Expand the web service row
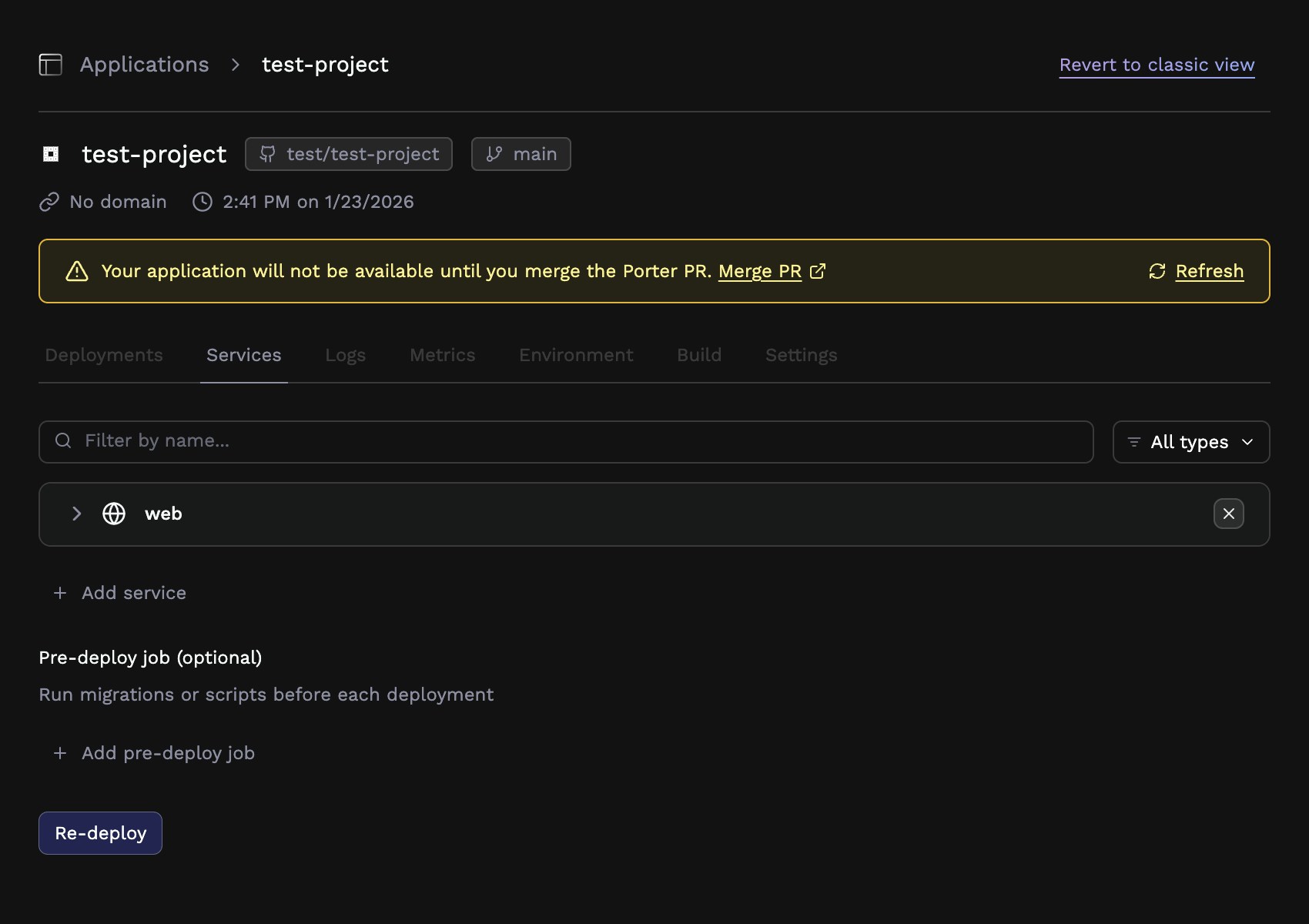This screenshot has width=1309, height=924. (76, 514)
